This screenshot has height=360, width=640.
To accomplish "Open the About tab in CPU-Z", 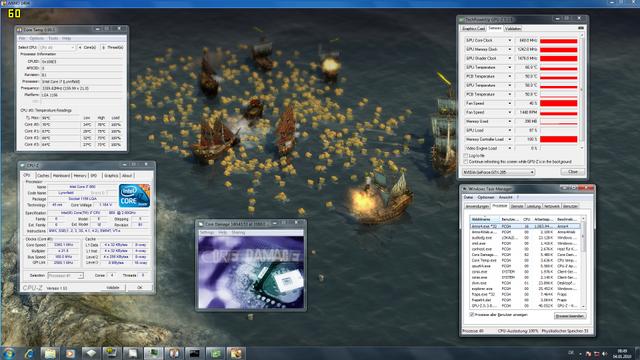I will coord(127,176).
